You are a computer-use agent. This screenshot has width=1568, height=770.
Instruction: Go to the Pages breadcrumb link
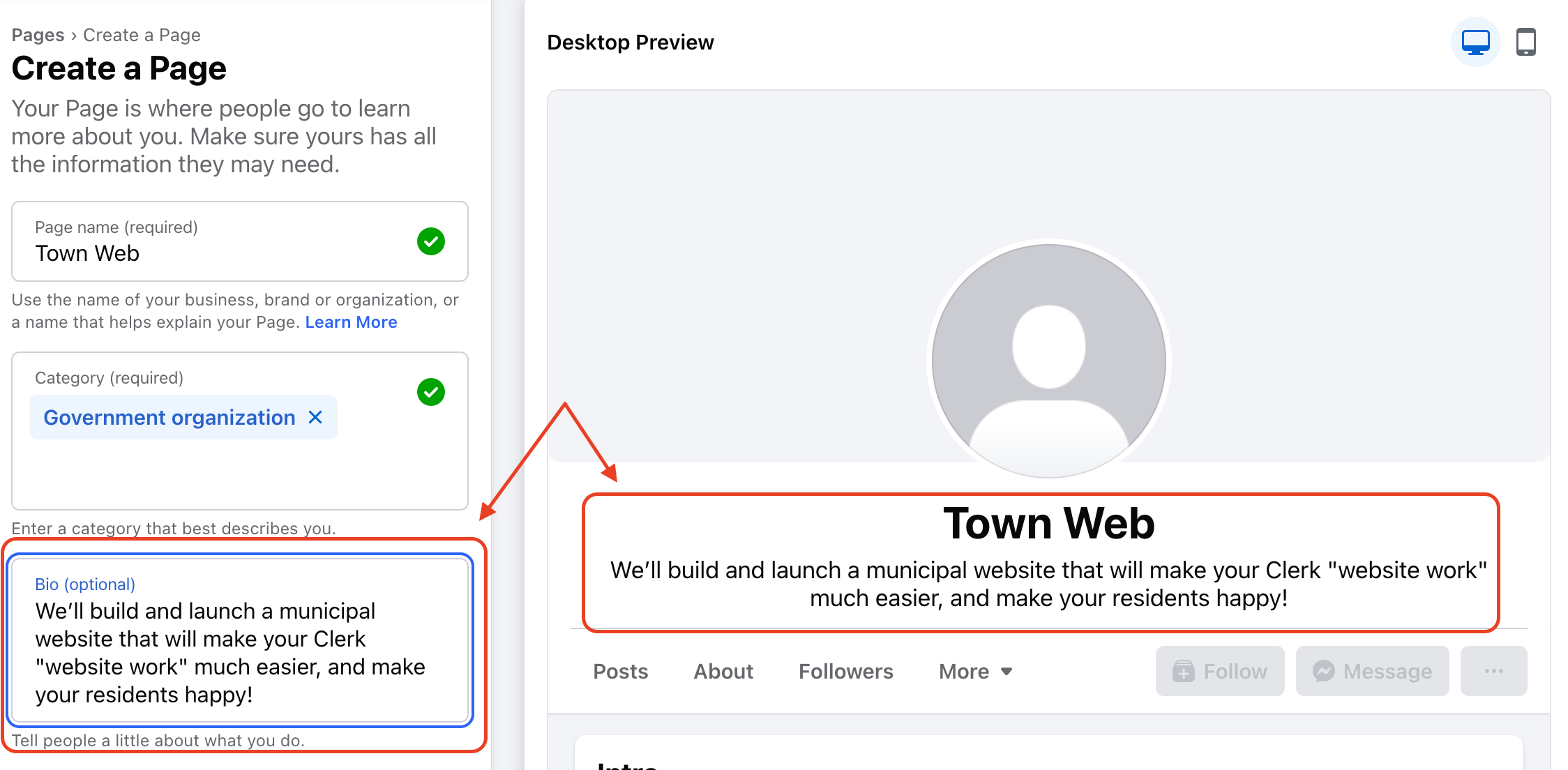pyautogui.click(x=38, y=35)
